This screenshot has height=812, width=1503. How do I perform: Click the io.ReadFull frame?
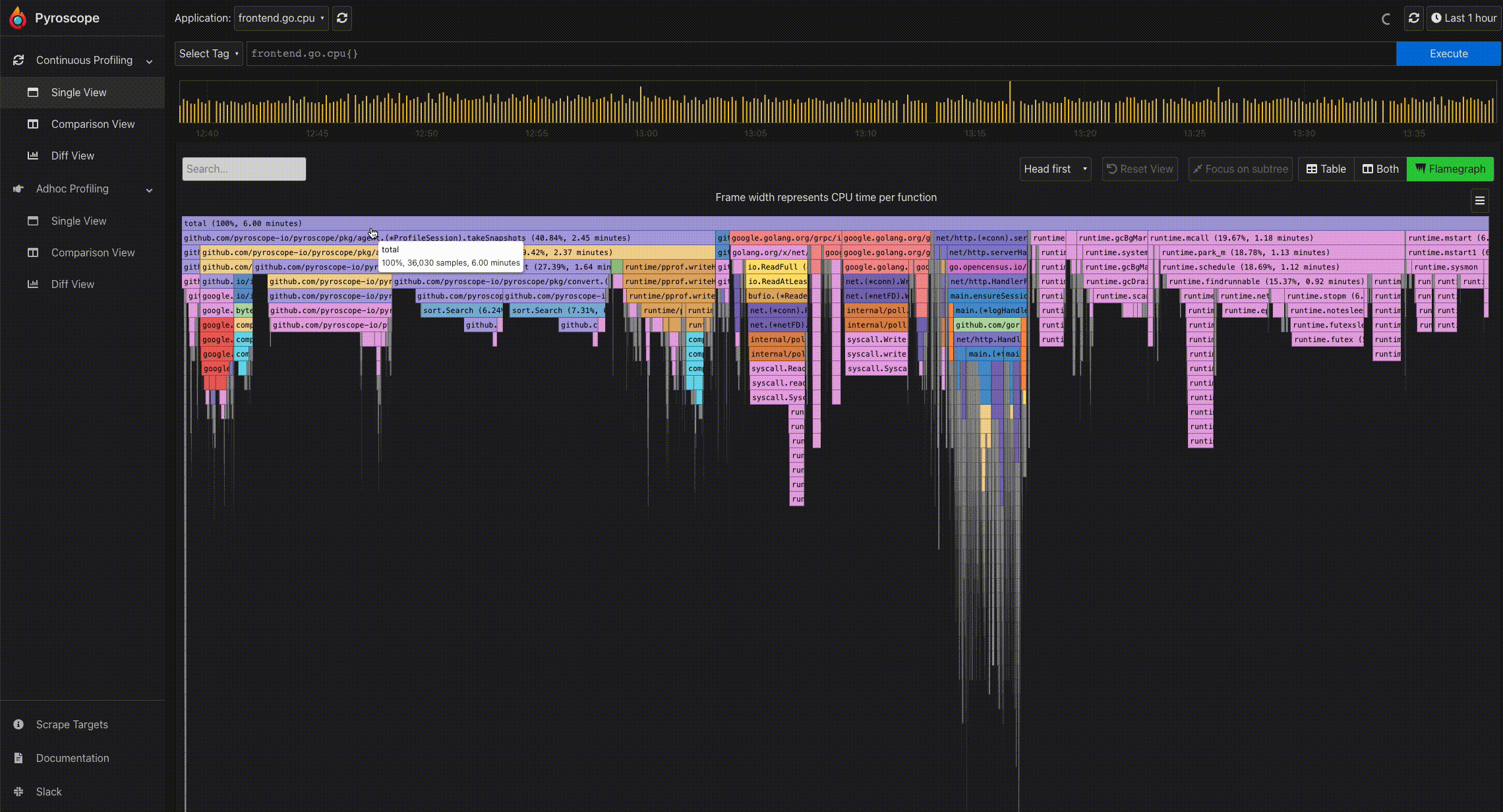(777, 267)
